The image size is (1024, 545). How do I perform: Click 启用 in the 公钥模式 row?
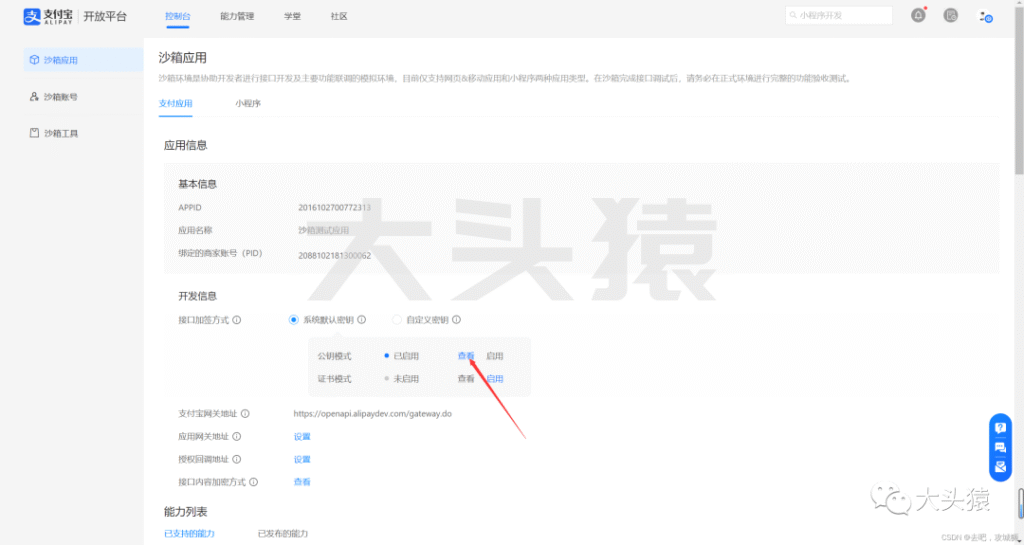point(495,356)
